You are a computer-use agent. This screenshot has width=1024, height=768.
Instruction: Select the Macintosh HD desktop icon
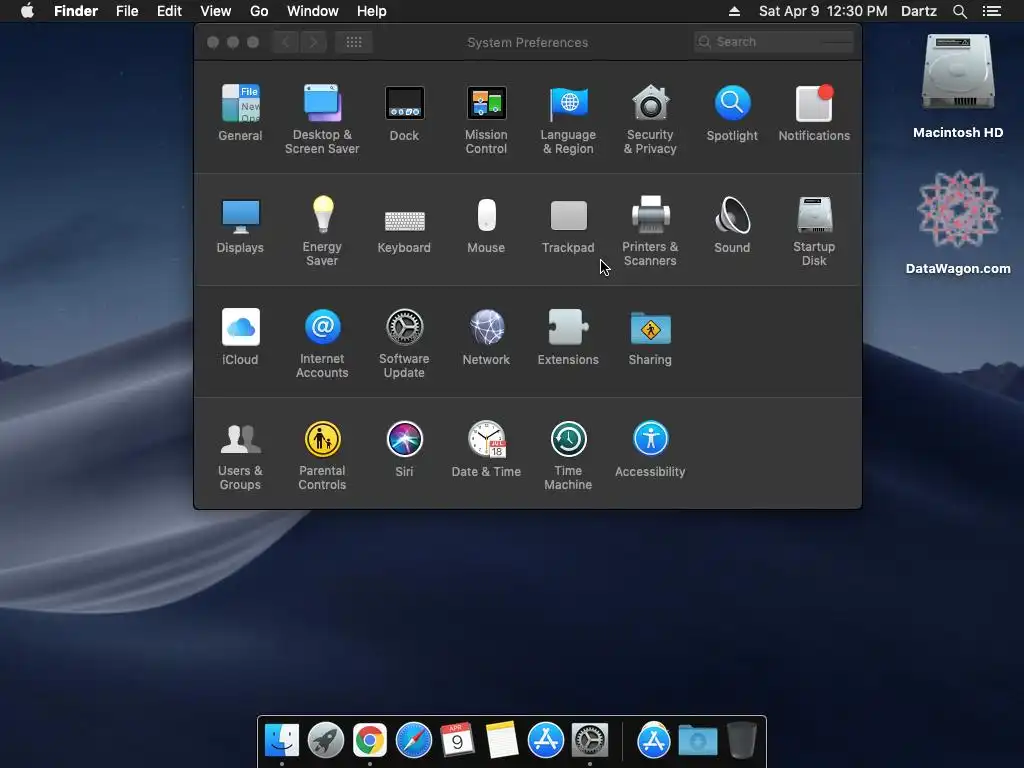(958, 86)
